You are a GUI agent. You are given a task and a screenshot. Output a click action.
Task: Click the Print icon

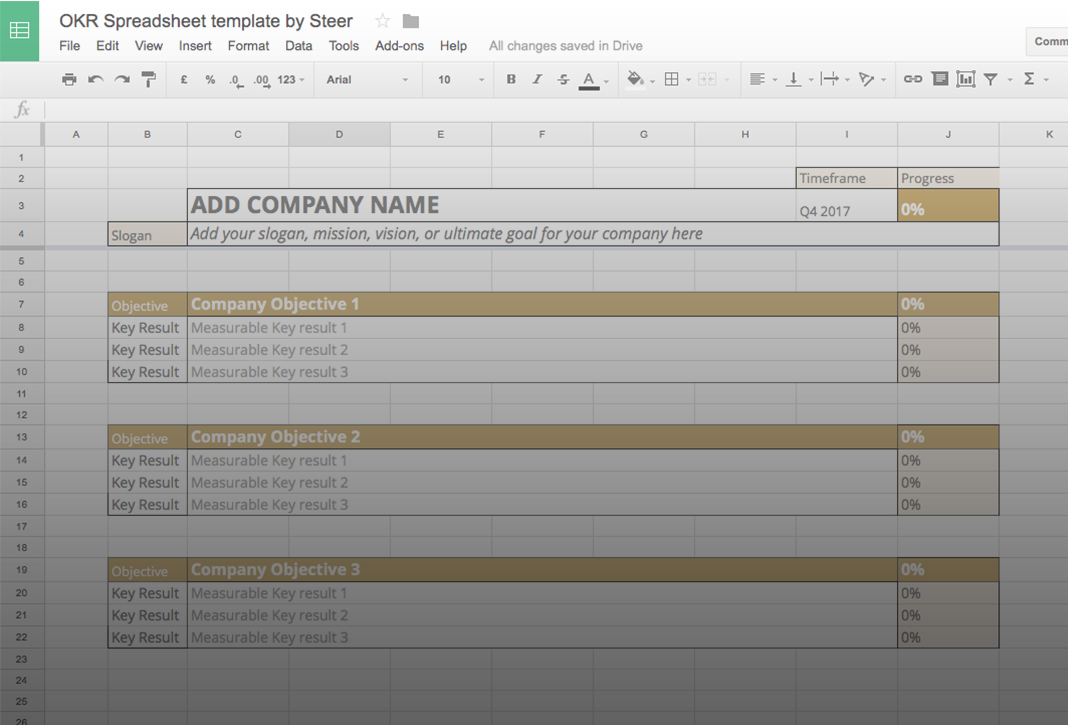(x=69, y=80)
